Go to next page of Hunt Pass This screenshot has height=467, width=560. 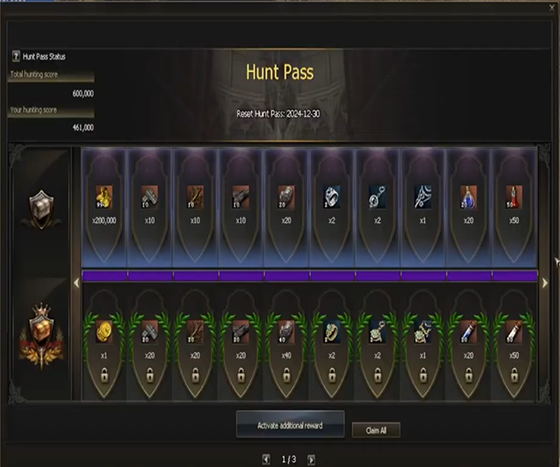(x=311, y=460)
